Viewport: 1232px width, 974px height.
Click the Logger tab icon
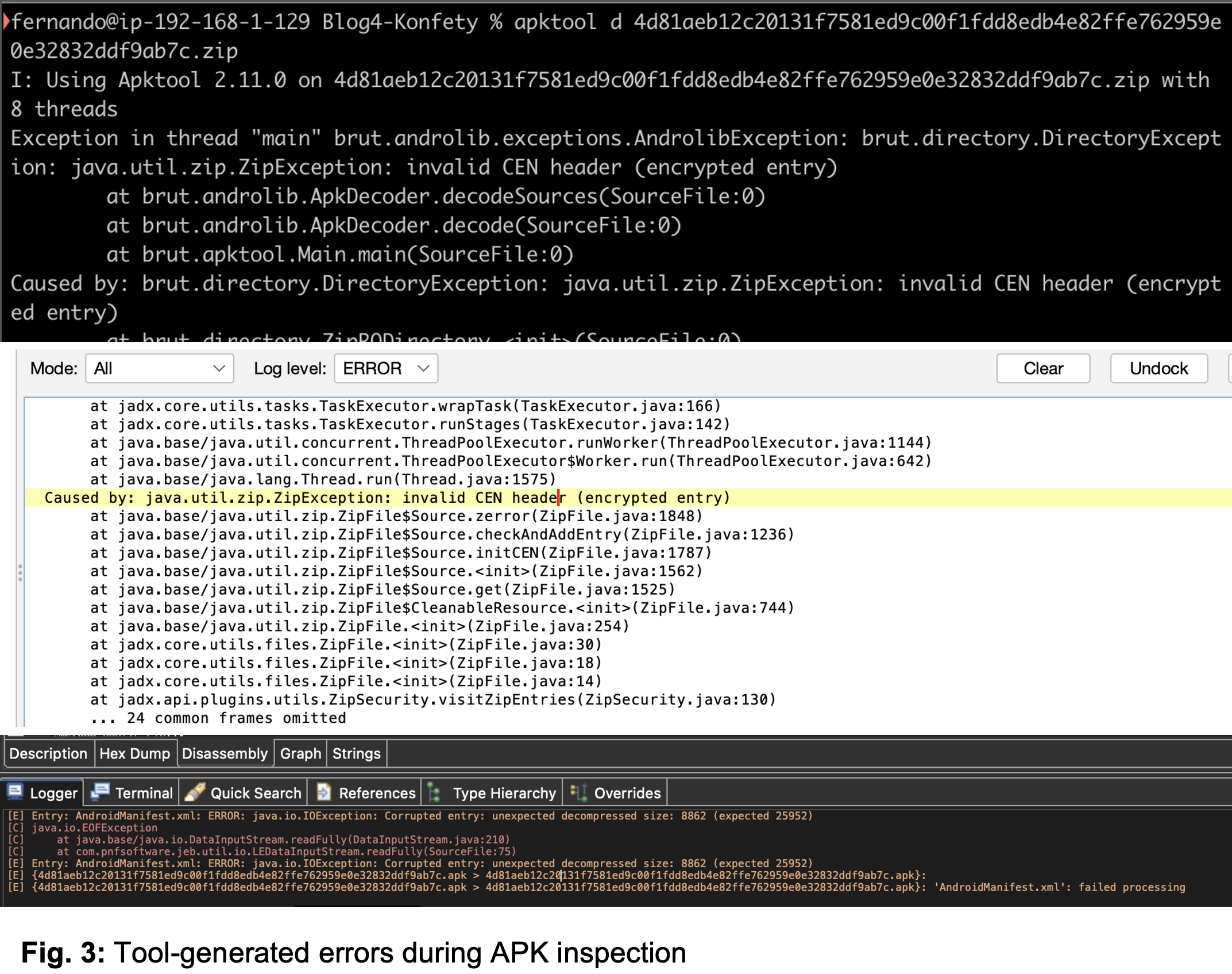pyautogui.click(x=16, y=792)
